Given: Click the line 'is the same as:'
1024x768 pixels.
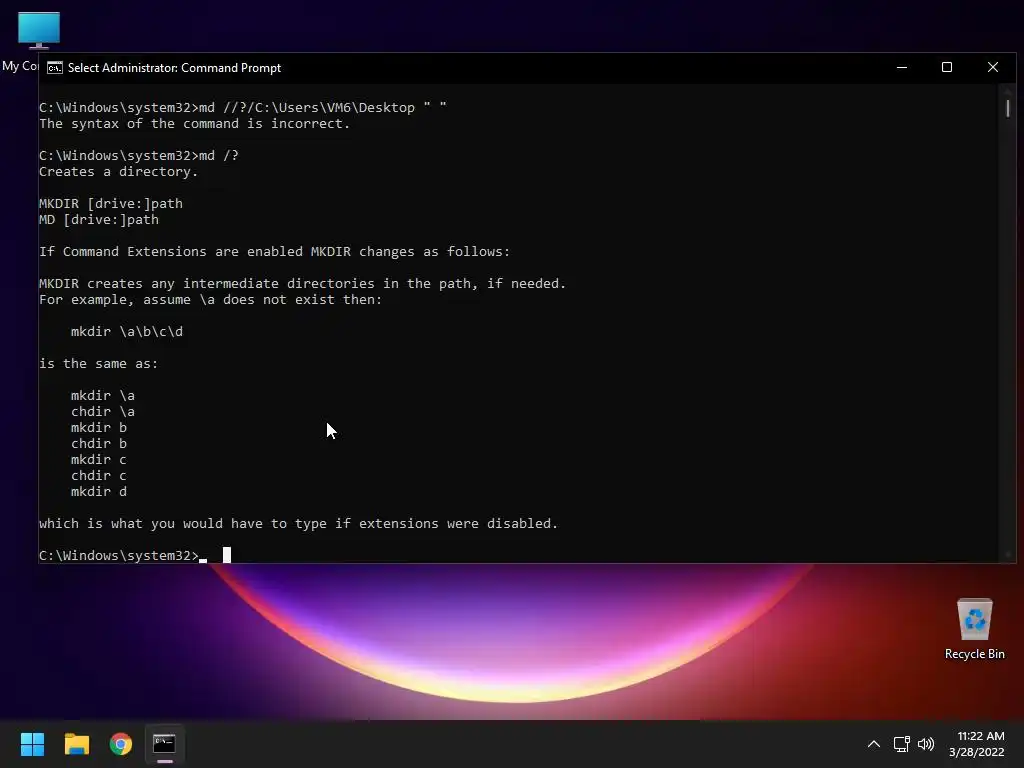Looking at the screenshot, I should (x=99, y=364).
